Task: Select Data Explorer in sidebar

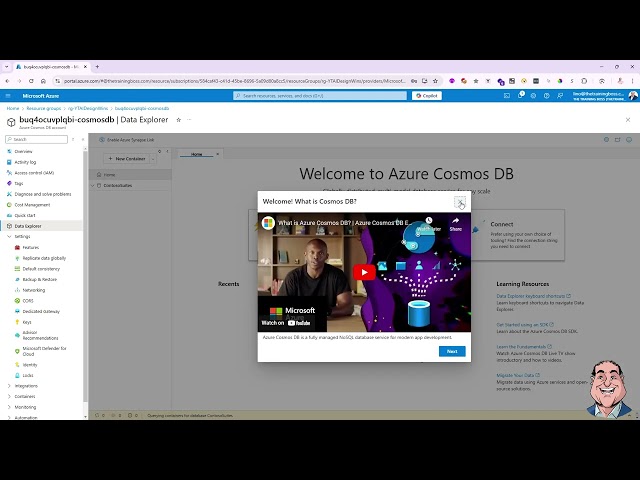Action: point(28,226)
